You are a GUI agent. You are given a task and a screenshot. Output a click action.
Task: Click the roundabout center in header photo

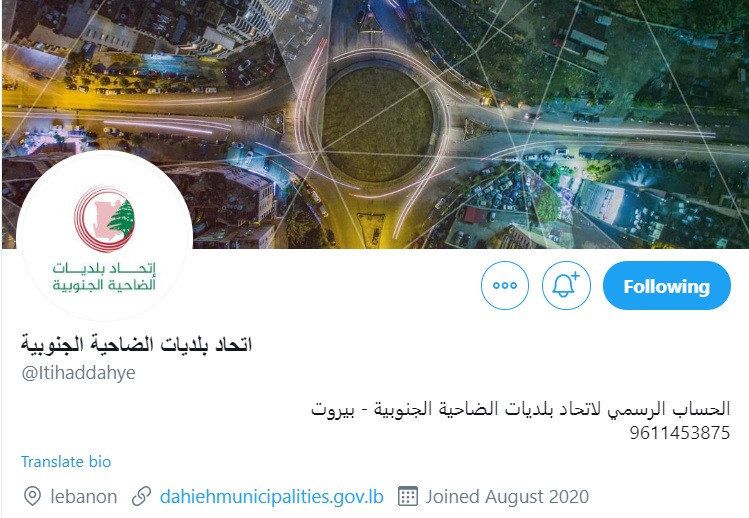click(378, 124)
